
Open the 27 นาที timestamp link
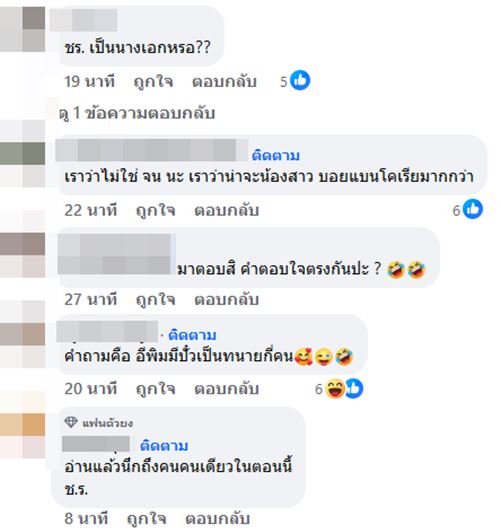(x=91, y=300)
